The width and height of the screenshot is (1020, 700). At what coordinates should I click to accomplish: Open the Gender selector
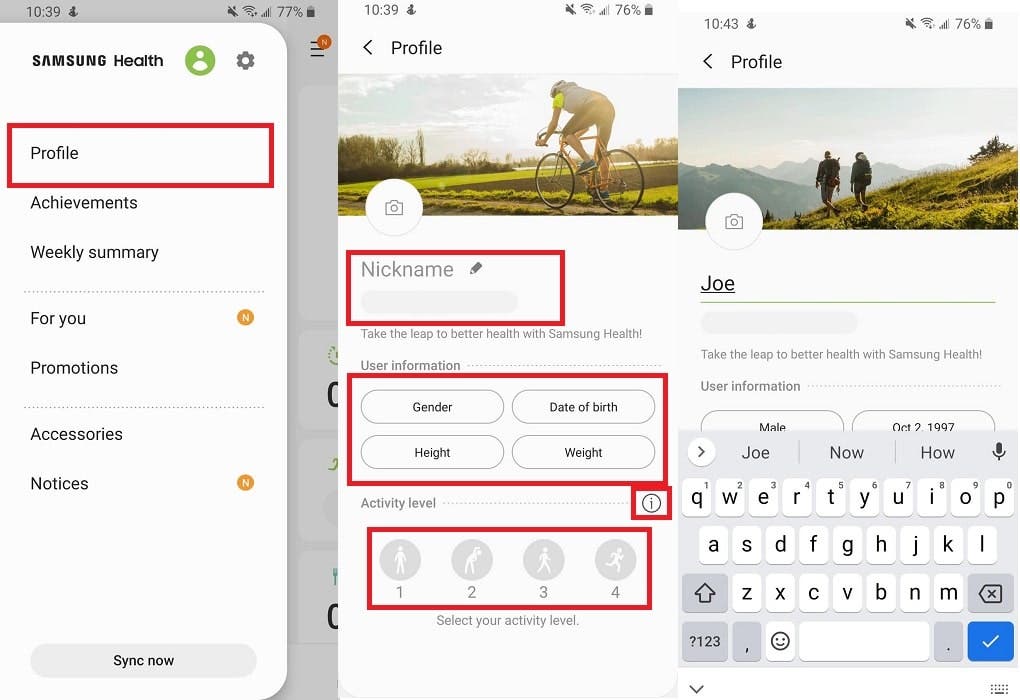click(432, 407)
